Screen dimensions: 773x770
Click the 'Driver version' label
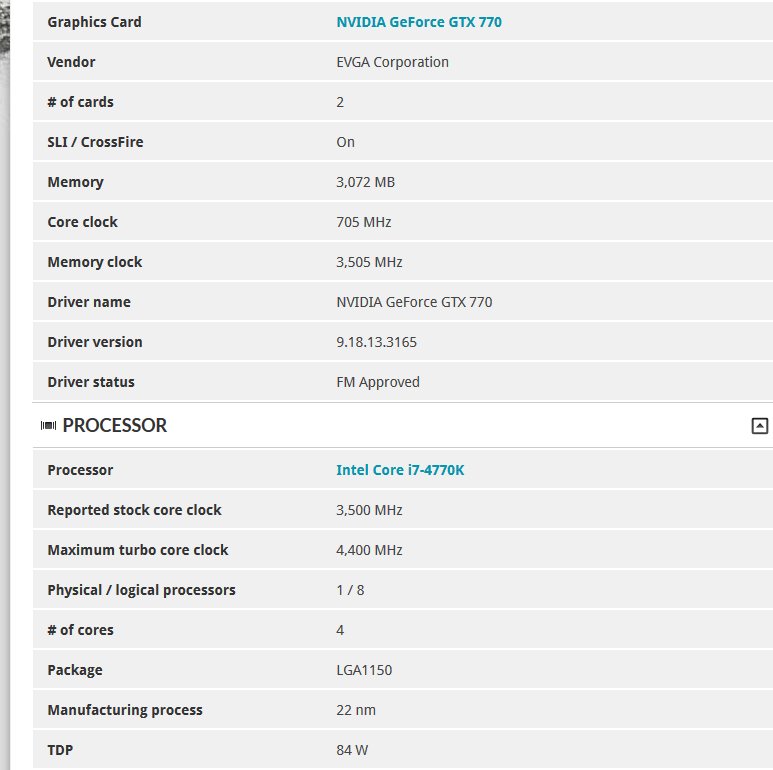(x=95, y=342)
